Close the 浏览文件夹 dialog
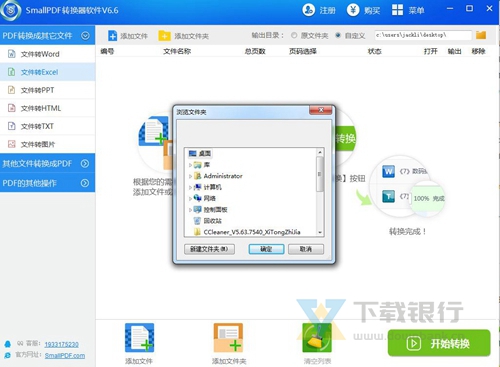The width and height of the screenshot is (500, 367). [321, 110]
